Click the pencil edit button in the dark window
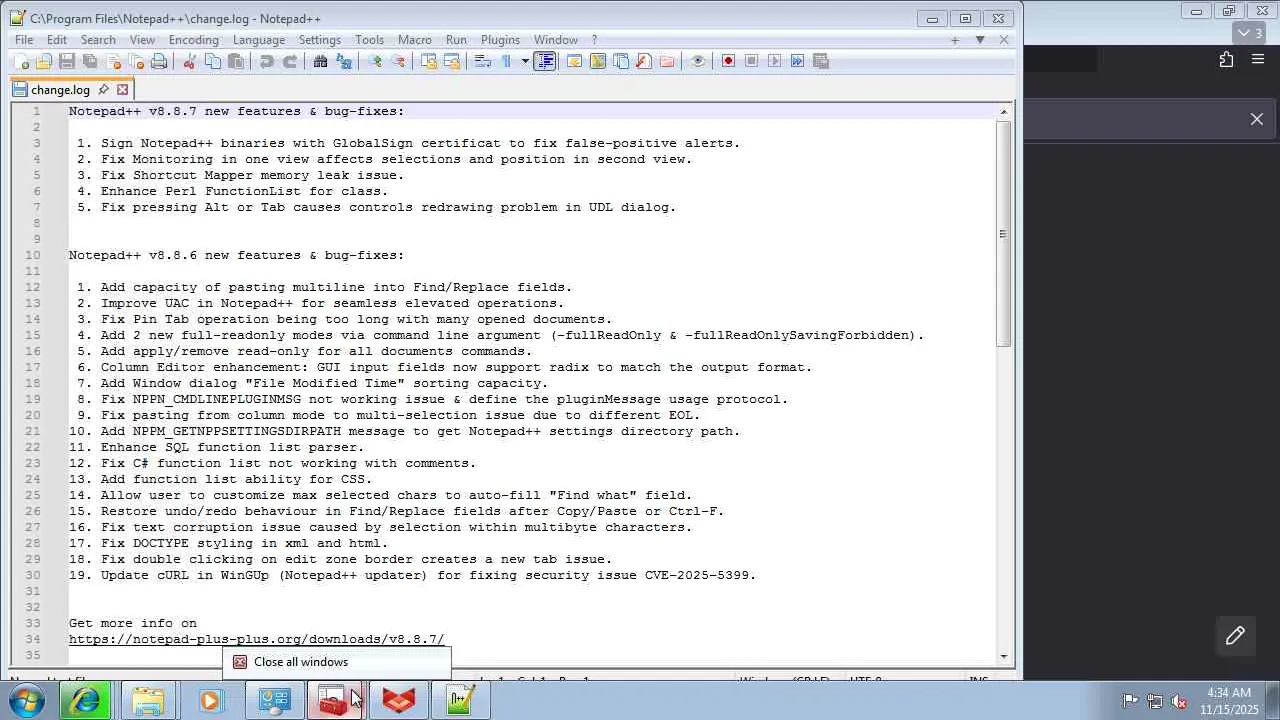The image size is (1280, 720). 1235,636
